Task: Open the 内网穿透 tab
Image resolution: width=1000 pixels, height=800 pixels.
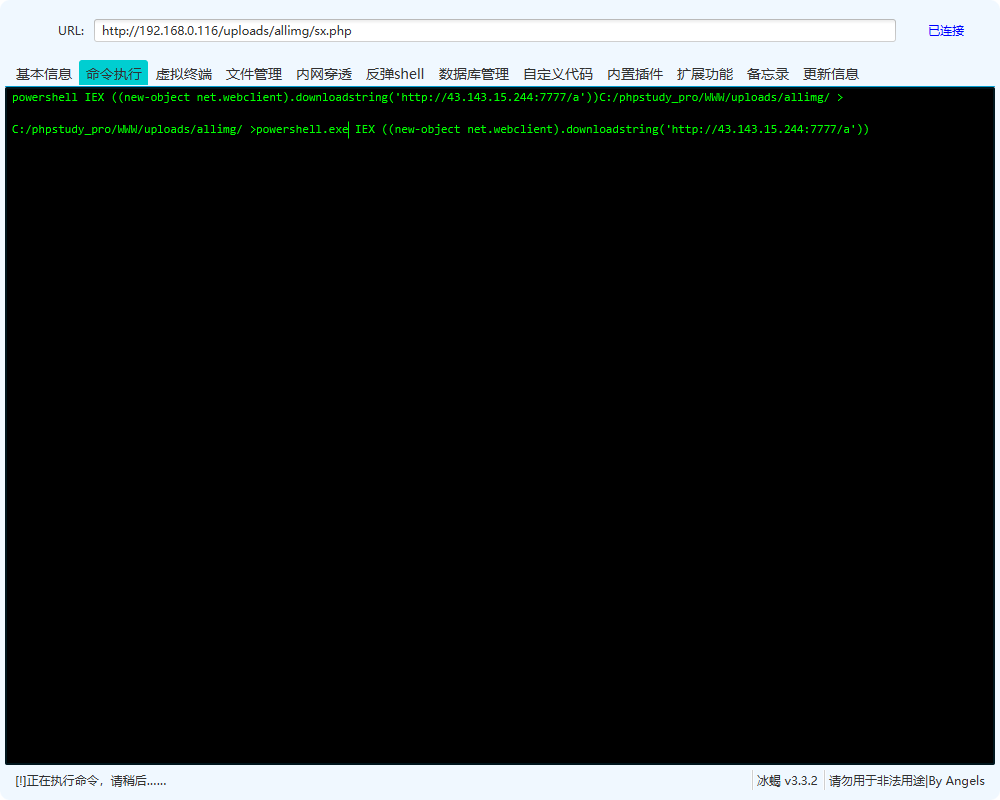Action: [324, 73]
